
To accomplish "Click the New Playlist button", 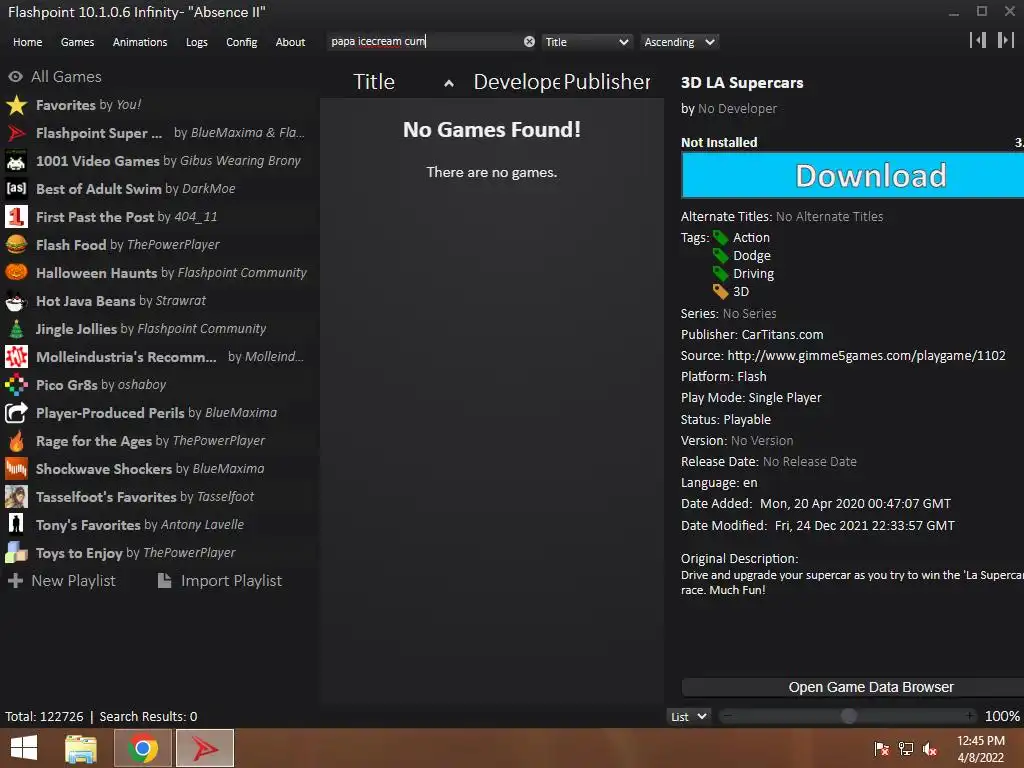I will coord(62,581).
